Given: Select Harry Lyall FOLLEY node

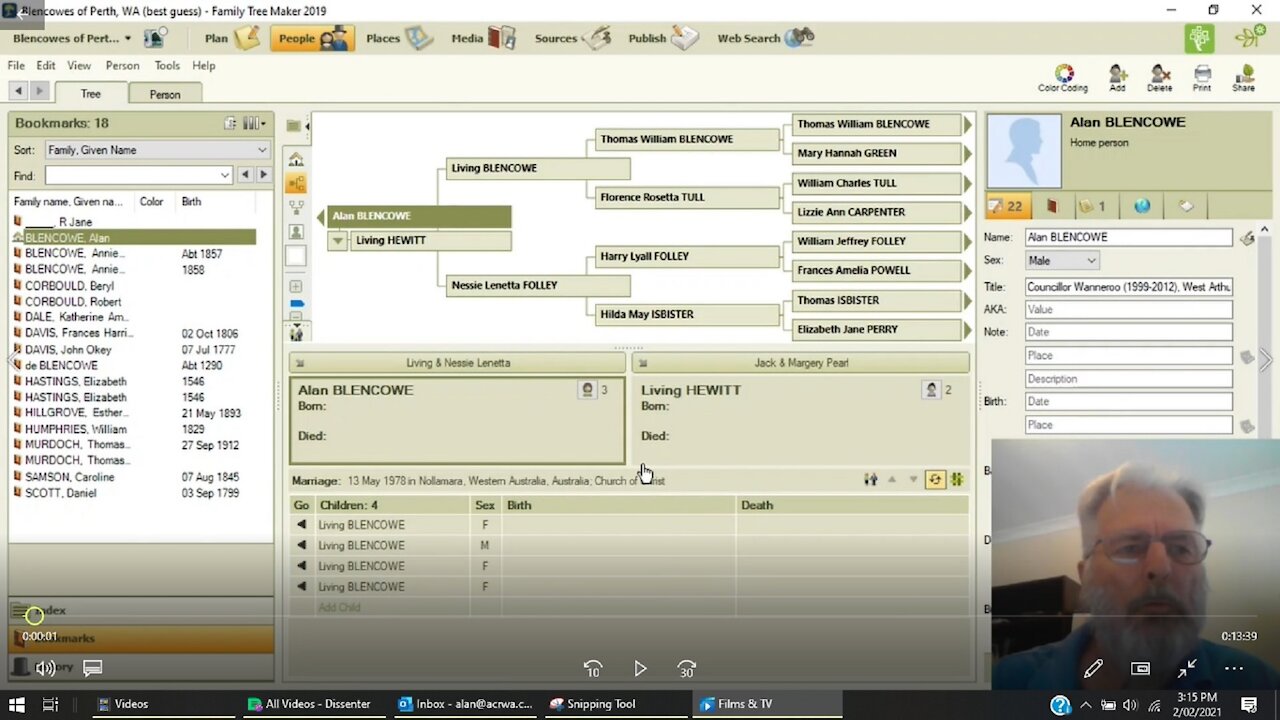Looking at the screenshot, I should pyautogui.click(x=687, y=256).
